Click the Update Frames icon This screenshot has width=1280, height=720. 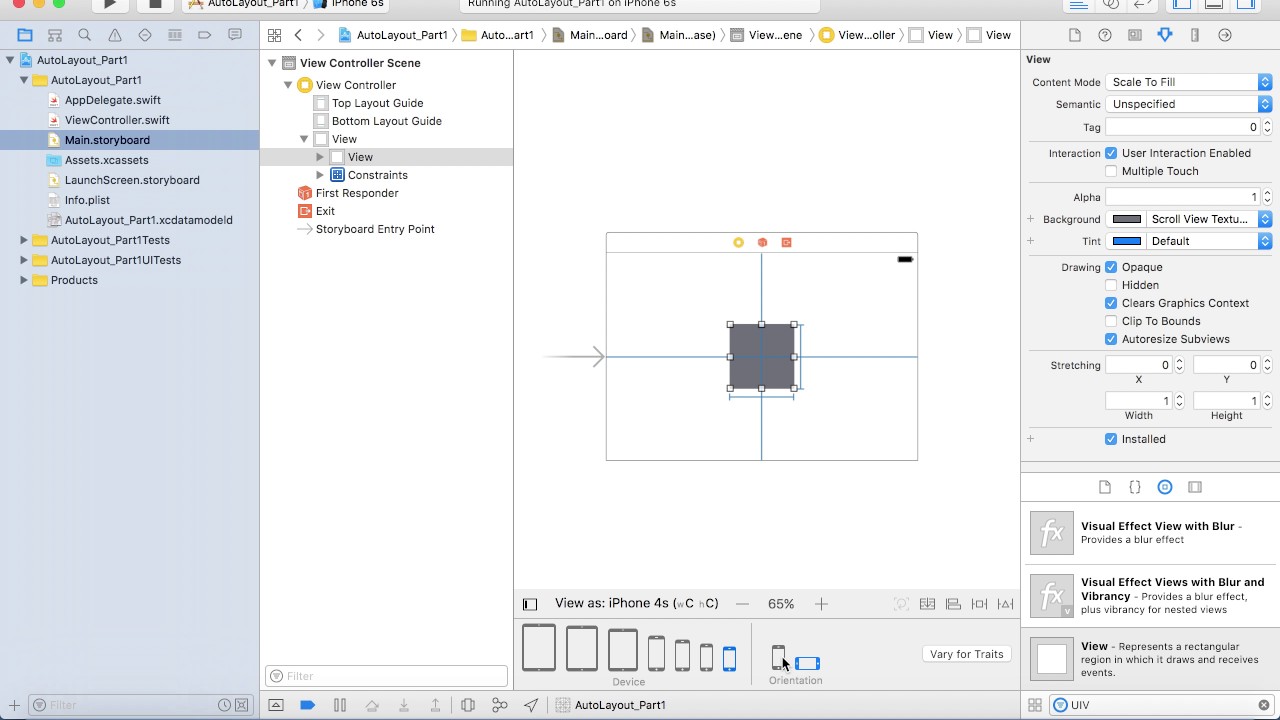point(901,604)
